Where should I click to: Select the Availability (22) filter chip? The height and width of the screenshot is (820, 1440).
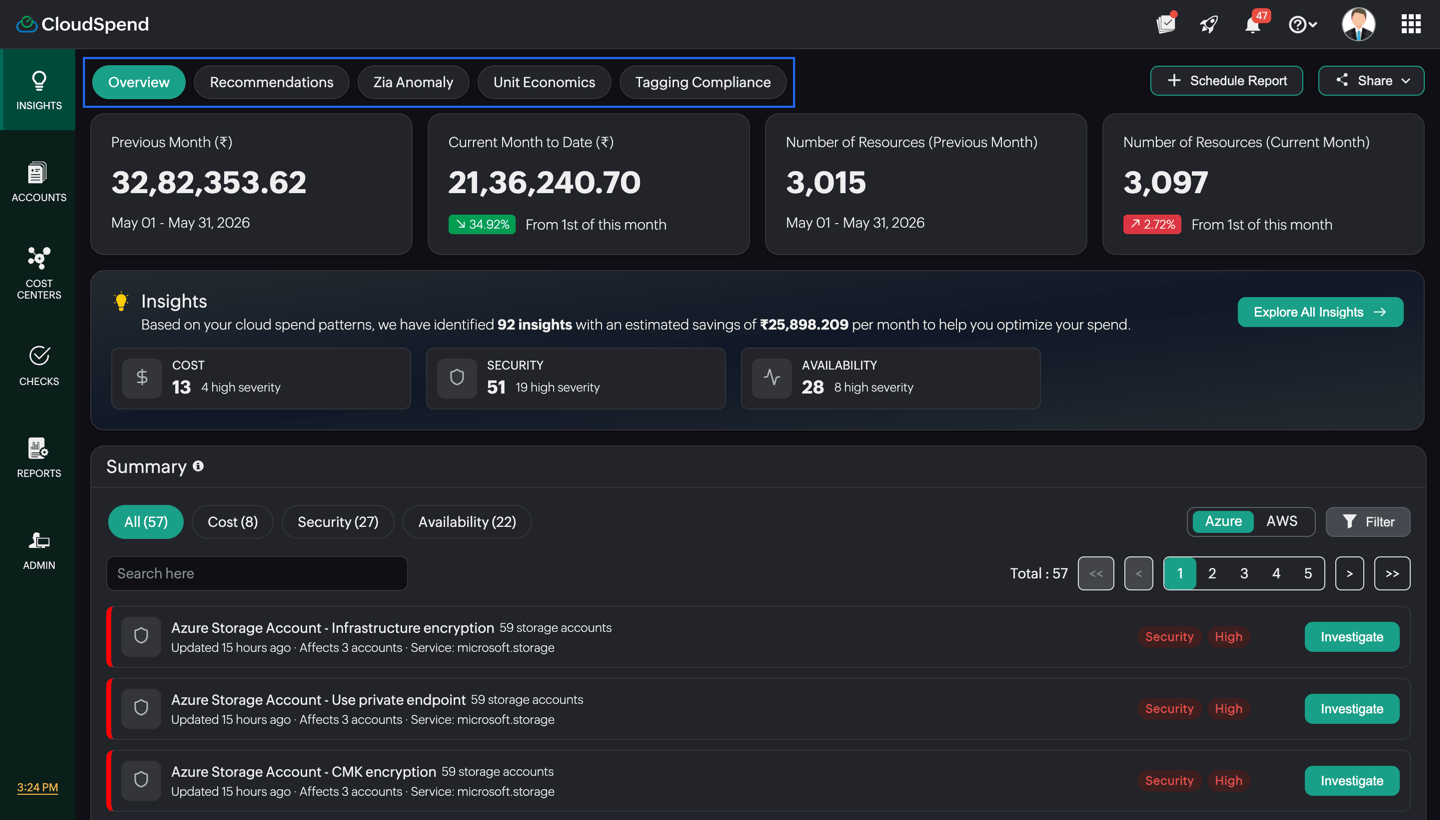[467, 522]
